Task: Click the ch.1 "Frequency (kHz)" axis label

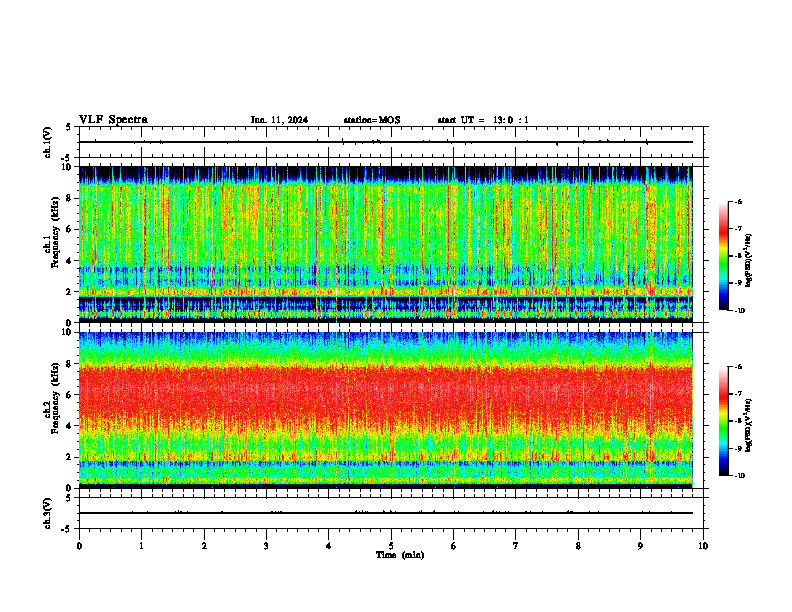Action: 56,232
